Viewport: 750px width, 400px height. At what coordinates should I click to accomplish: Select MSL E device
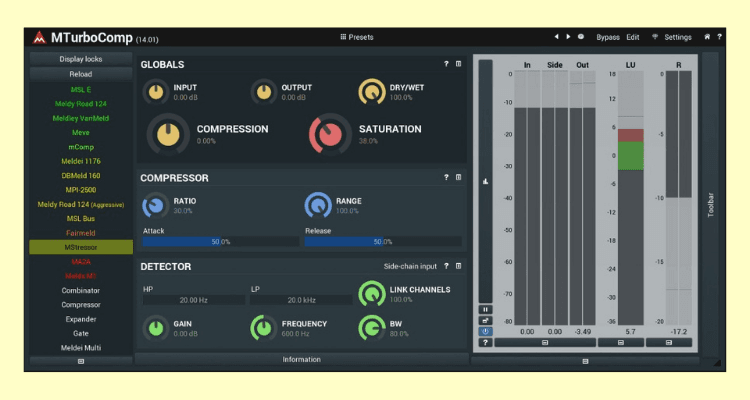81,89
